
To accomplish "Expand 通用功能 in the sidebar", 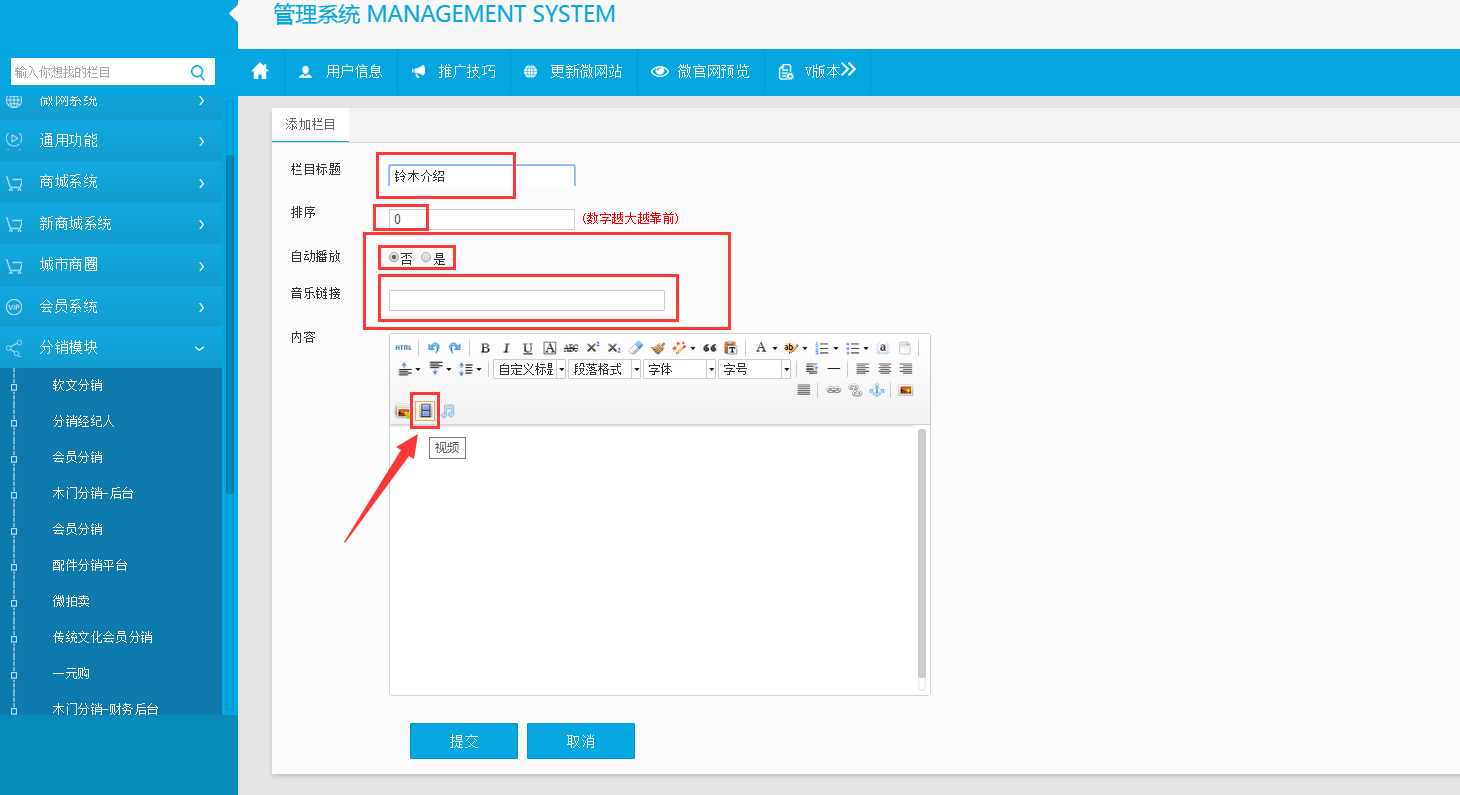I will 111,140.
